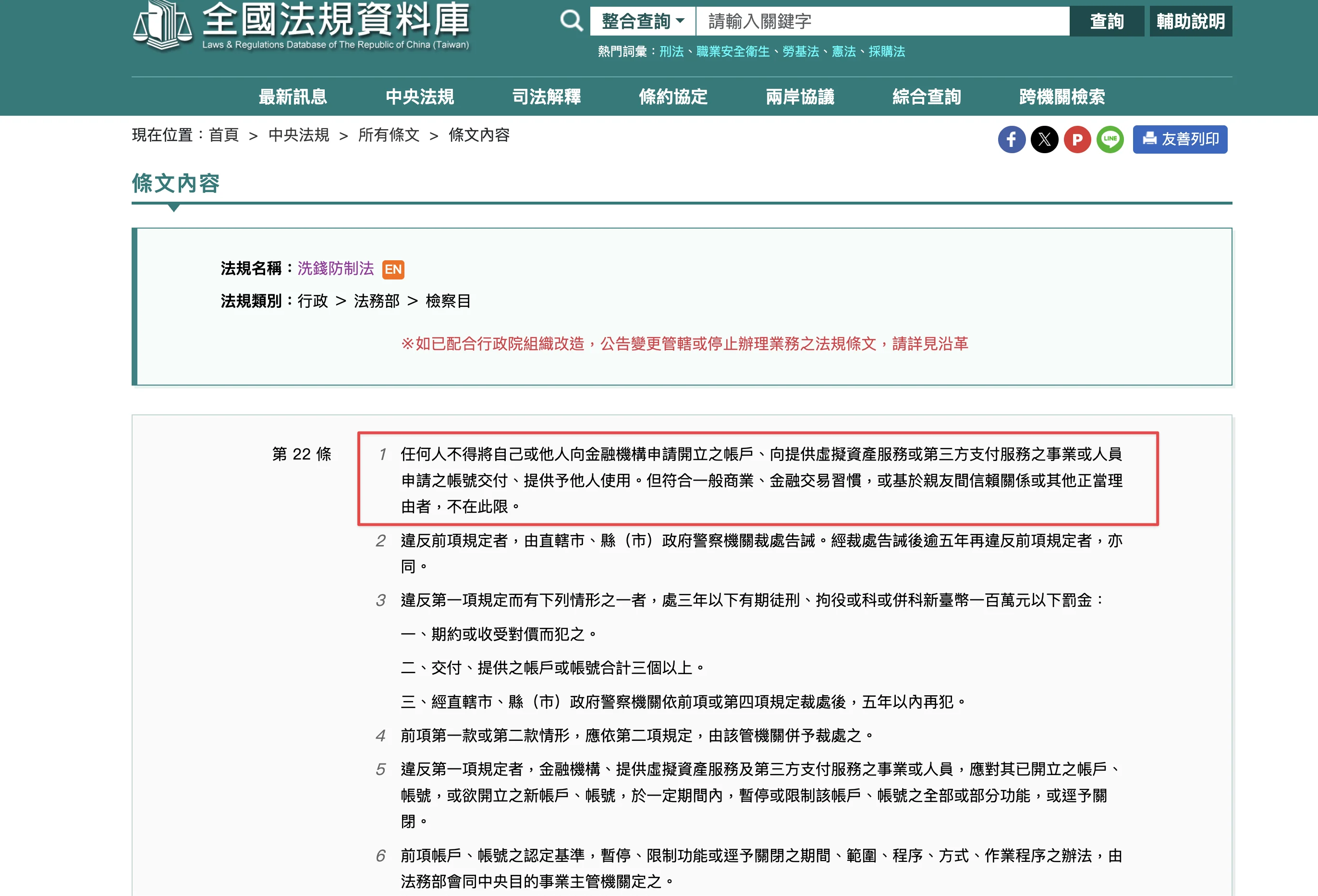Open the 中央法規 menu
This screenshot has width=1318, height=896.
pos(420,97)
